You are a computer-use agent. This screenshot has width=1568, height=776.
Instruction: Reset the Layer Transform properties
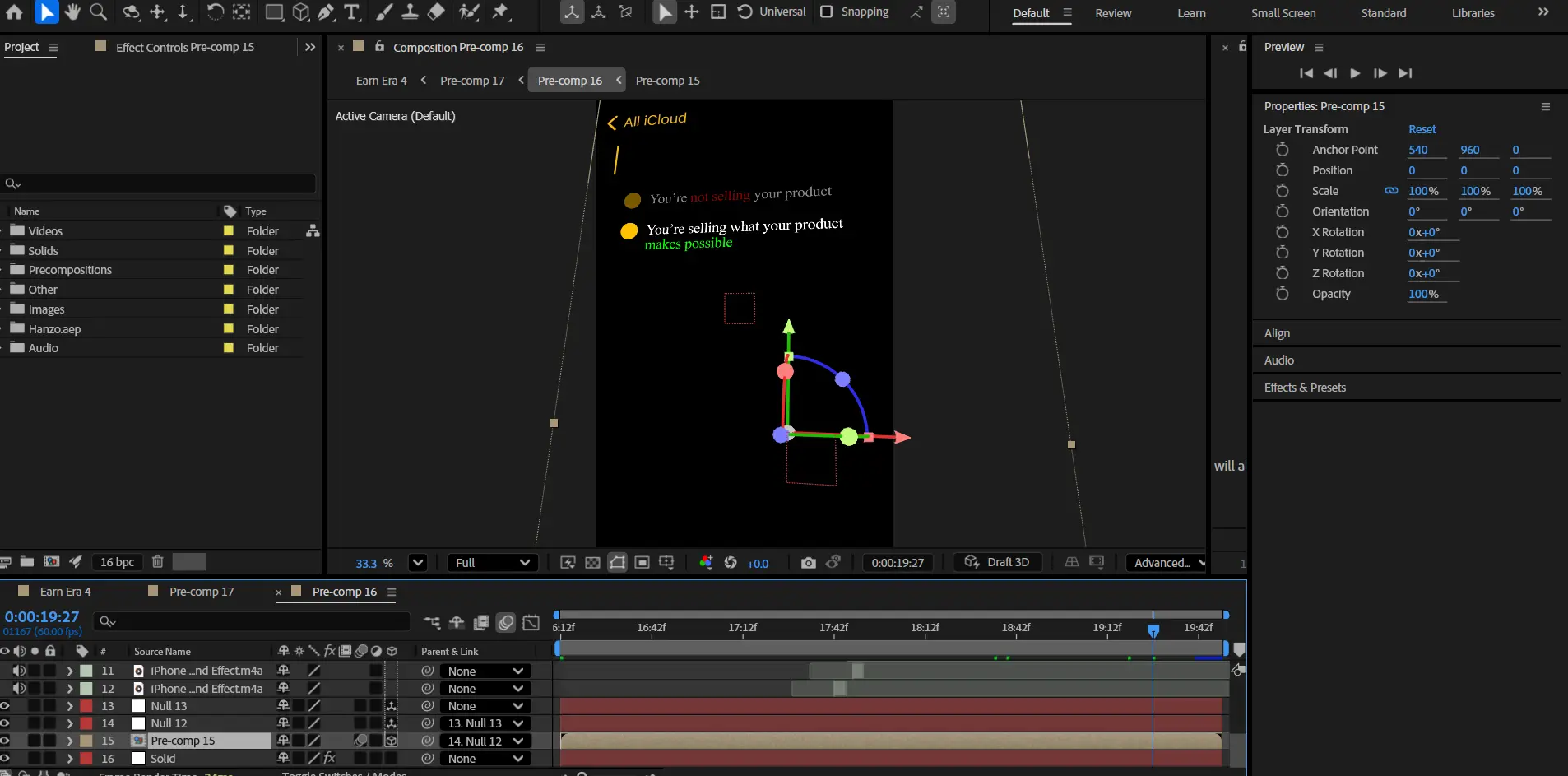(1422, 129)
